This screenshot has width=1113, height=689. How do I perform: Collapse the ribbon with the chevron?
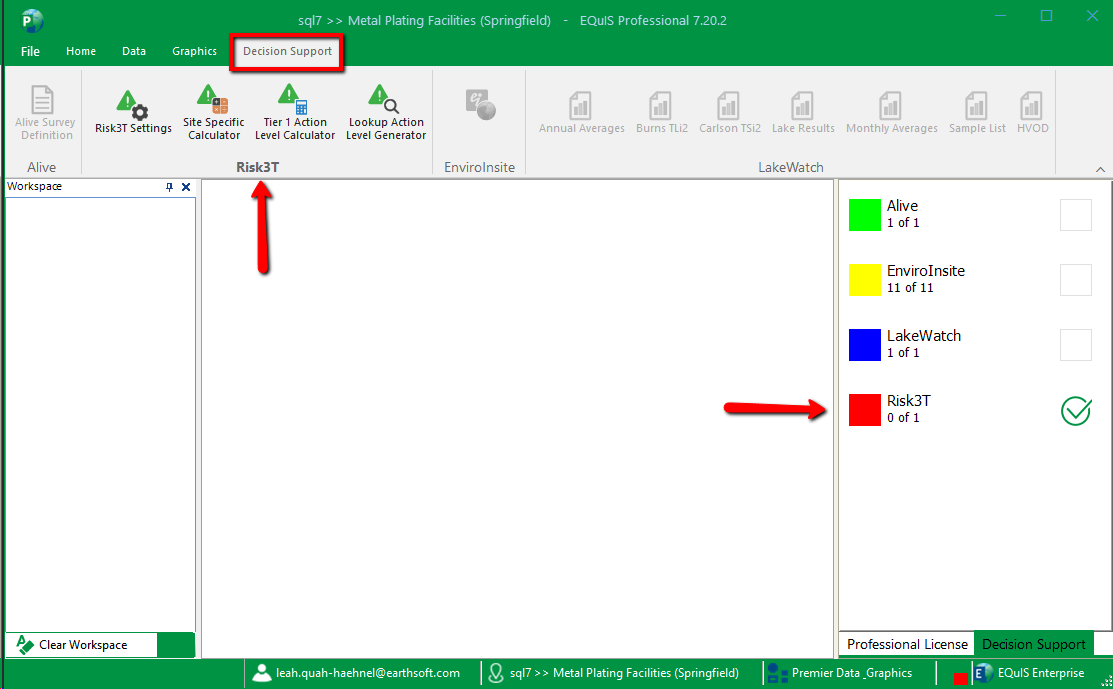coord(1100,169)
